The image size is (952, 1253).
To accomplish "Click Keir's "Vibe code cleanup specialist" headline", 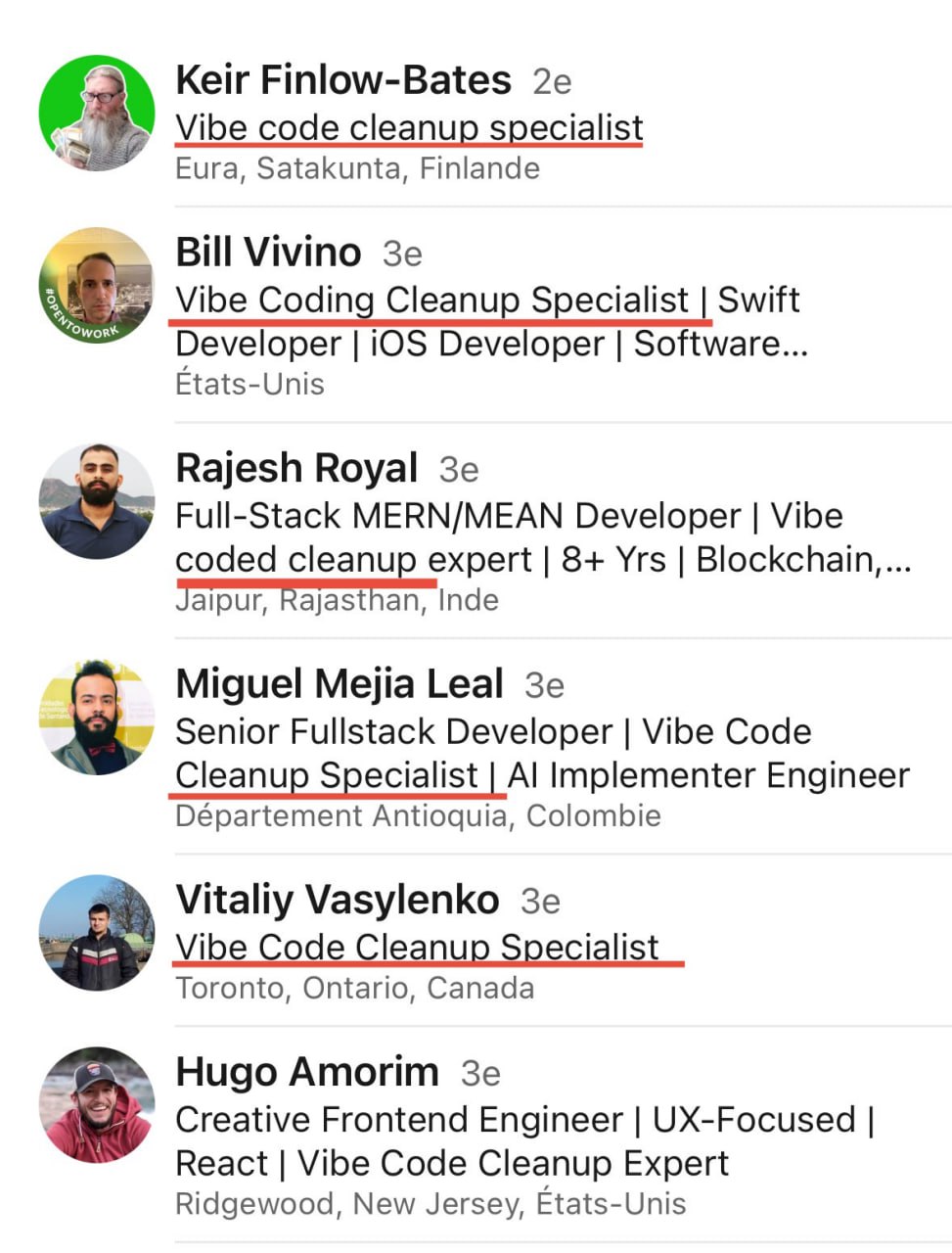I will tap(409, 127).
